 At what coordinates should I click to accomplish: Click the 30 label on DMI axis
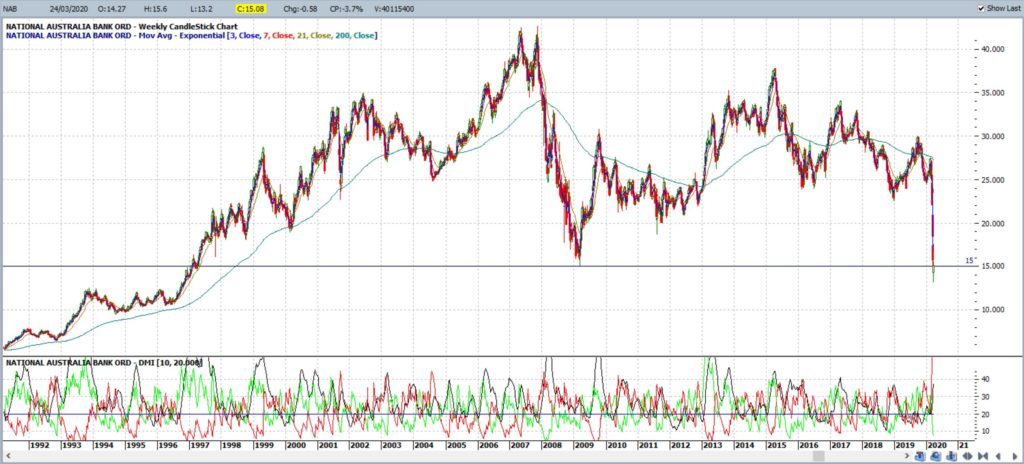[x=984, y=397]
